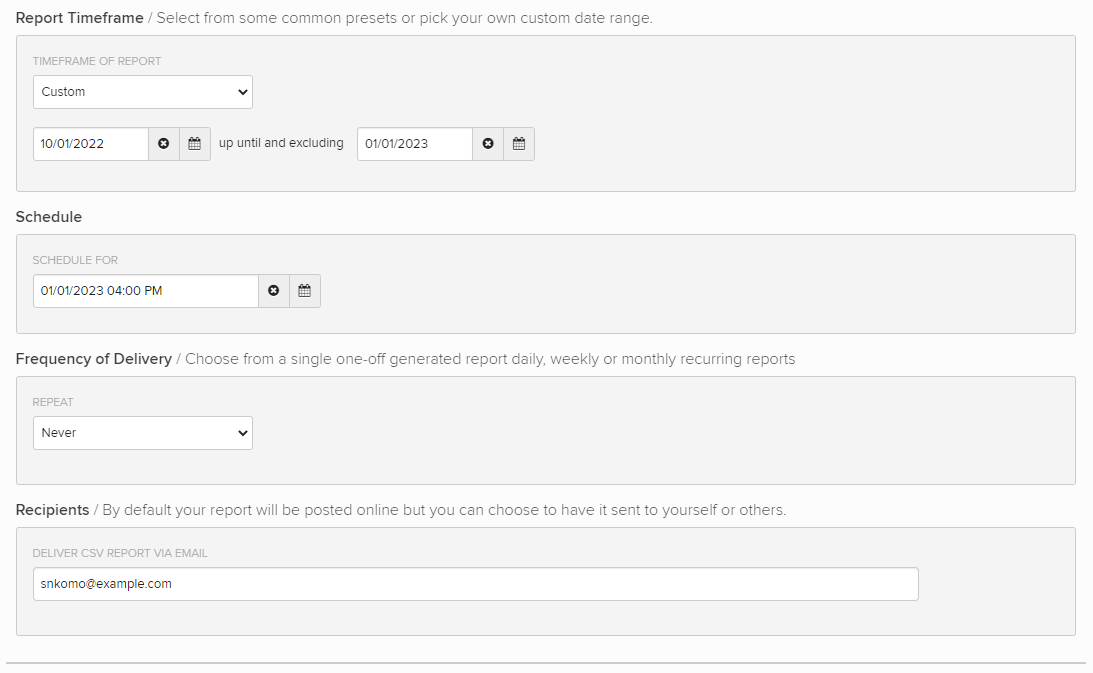Click inside the start date input field
This screenshot has width=1093, height=673.
[90, 143]
